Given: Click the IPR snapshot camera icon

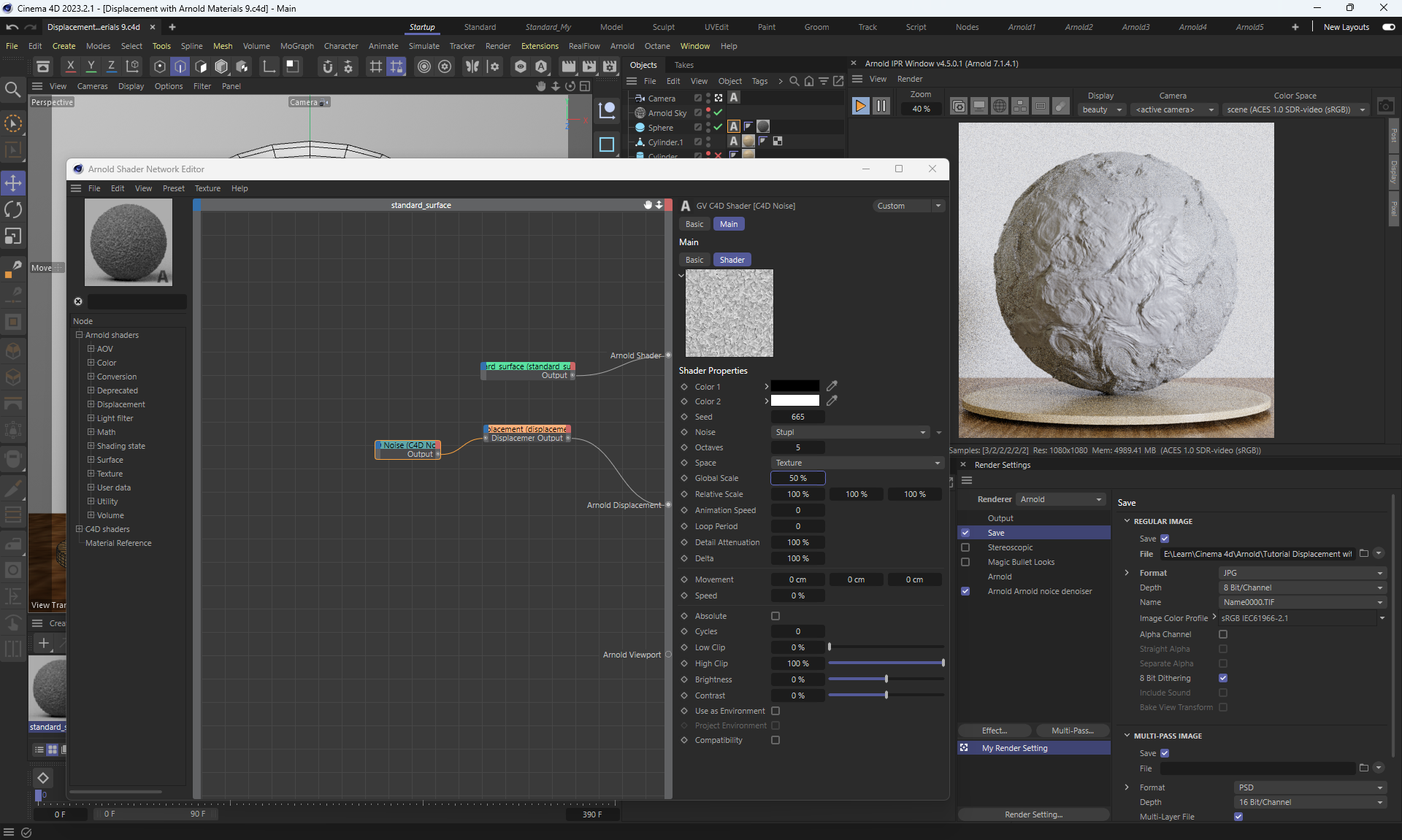Looking at the screenshot, I should [1385, 107].
